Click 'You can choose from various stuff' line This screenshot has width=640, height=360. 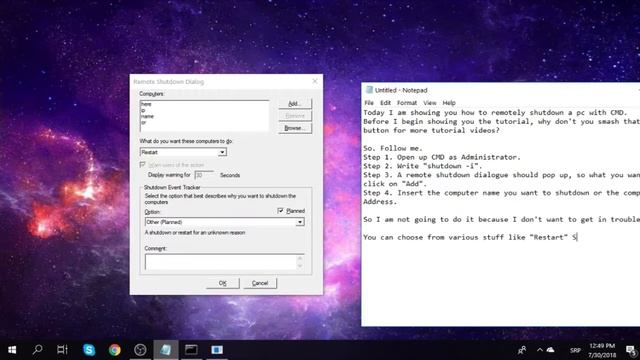(x=469, y=237)
